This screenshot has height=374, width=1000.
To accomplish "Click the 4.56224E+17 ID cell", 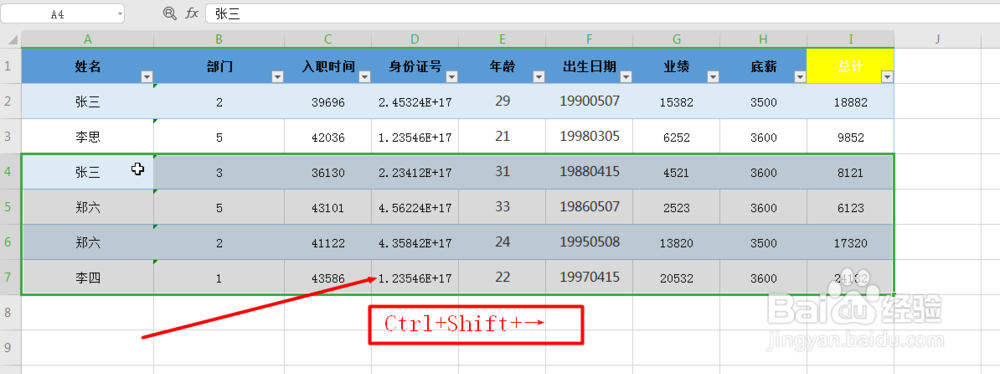I will tap(415, 207).
